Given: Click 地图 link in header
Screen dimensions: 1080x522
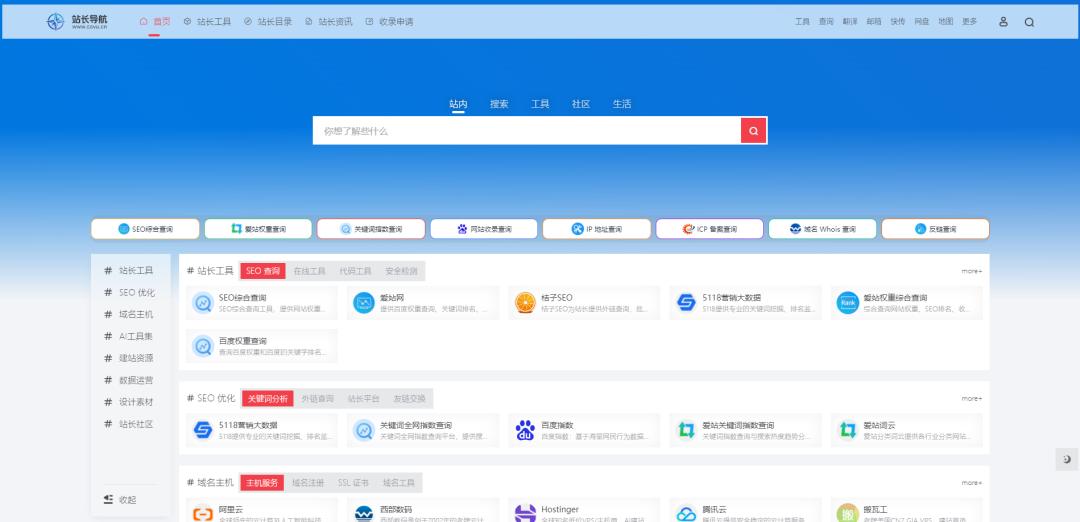Looking at the screenshot, I should click(x=946, y=21).
